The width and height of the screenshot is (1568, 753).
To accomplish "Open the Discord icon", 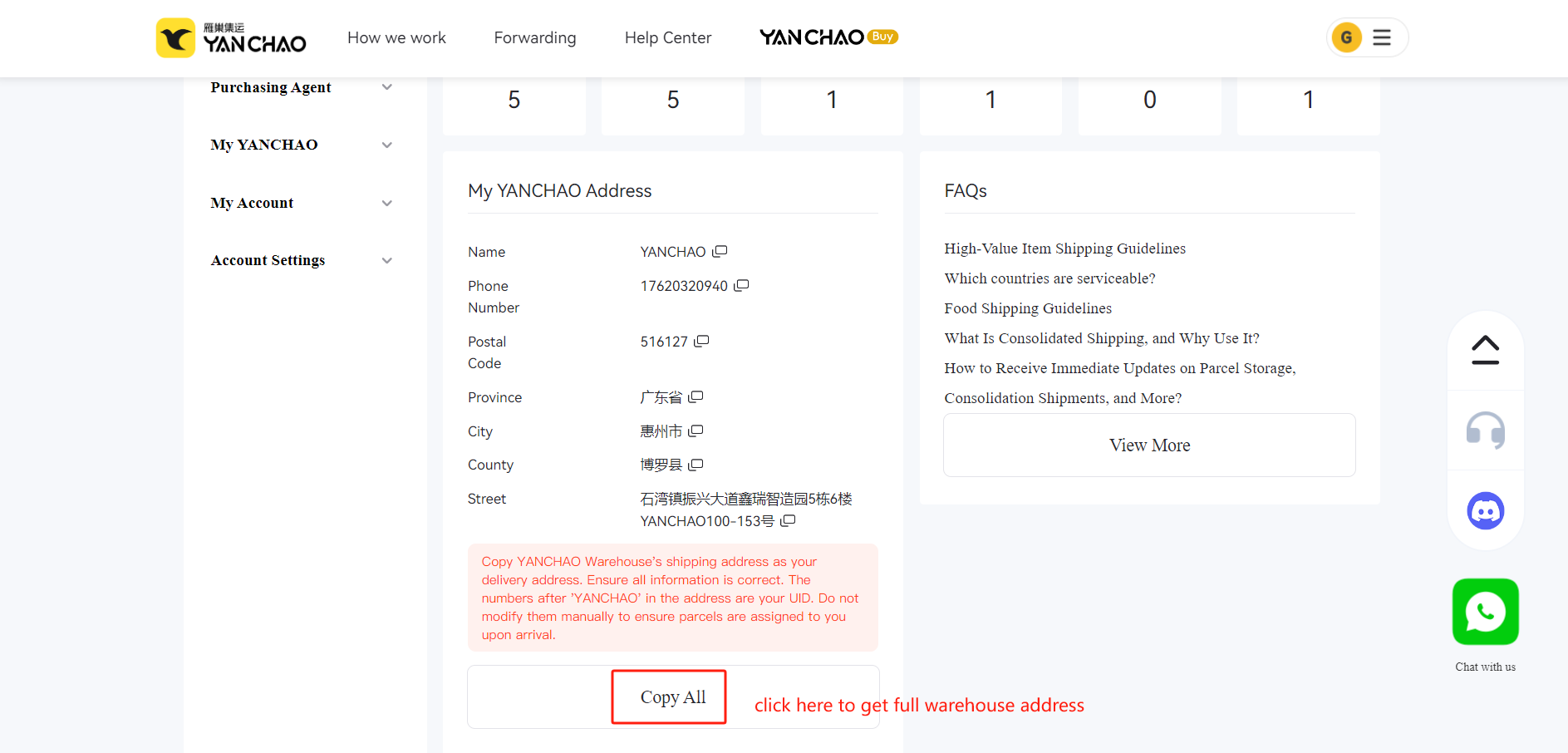I will point(1486,510).
